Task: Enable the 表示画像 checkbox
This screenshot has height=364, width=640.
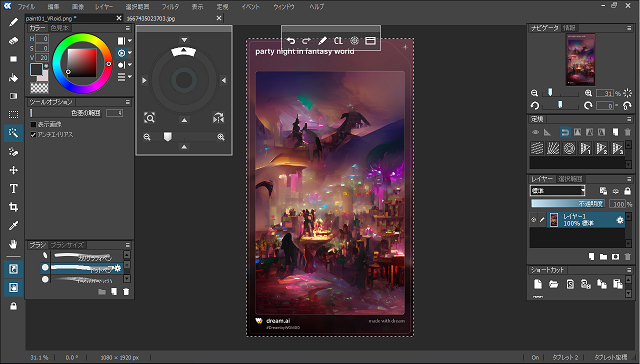Action: point(34,124)
